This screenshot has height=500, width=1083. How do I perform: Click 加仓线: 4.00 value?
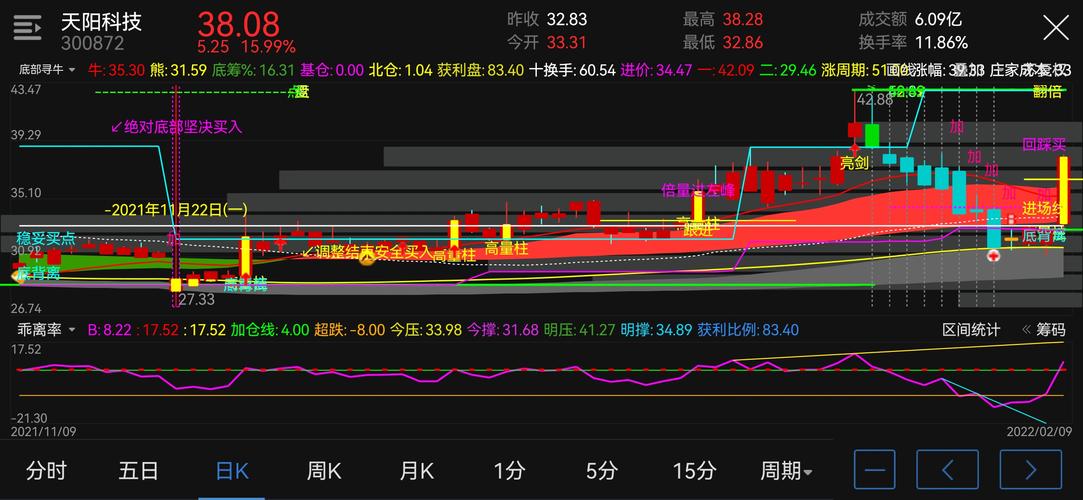[x=269, y=330]
